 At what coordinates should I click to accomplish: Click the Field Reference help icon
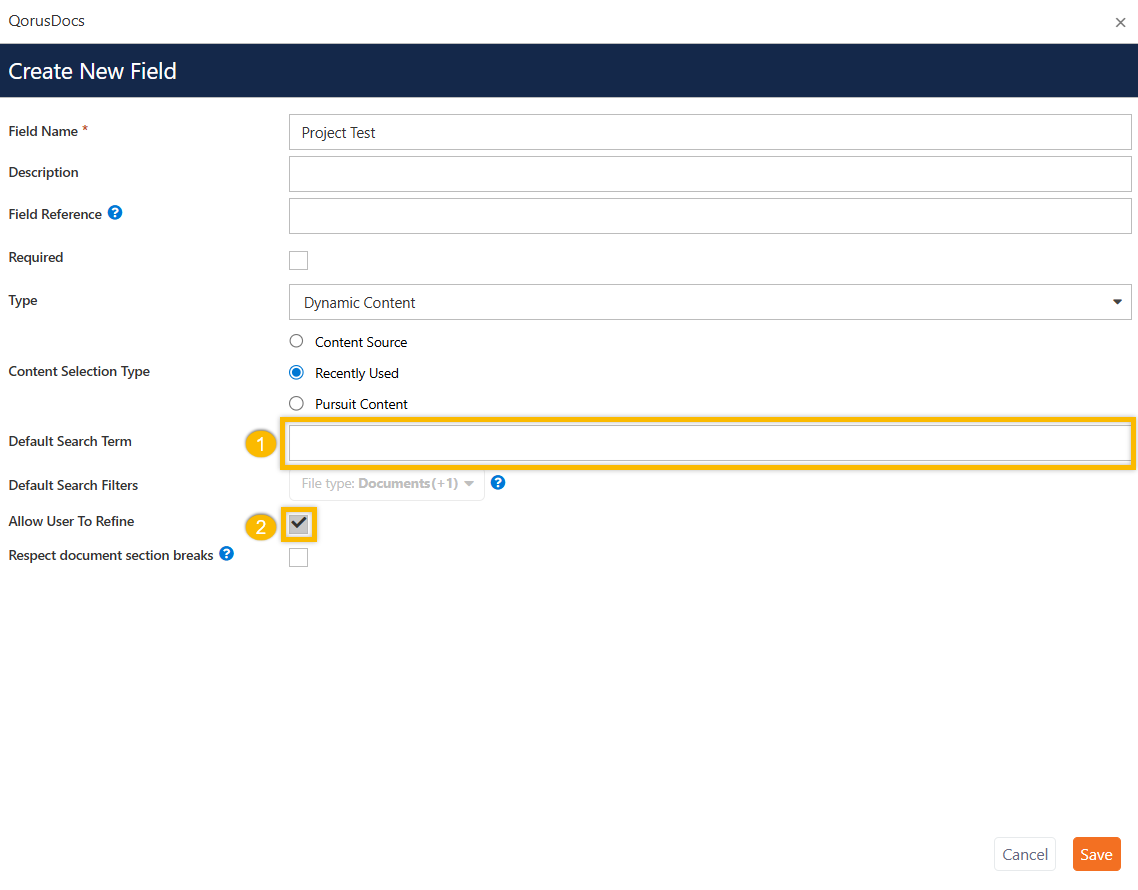click(x=115, y=213)
